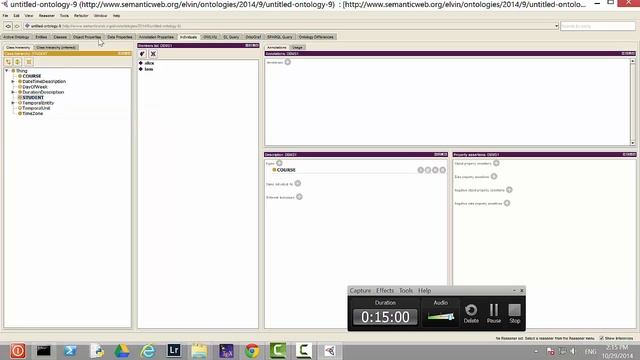The height and width of the screenshot is (360, 640).
Task: Add a new annotation with the plus circle
Action: pos(288,62)
